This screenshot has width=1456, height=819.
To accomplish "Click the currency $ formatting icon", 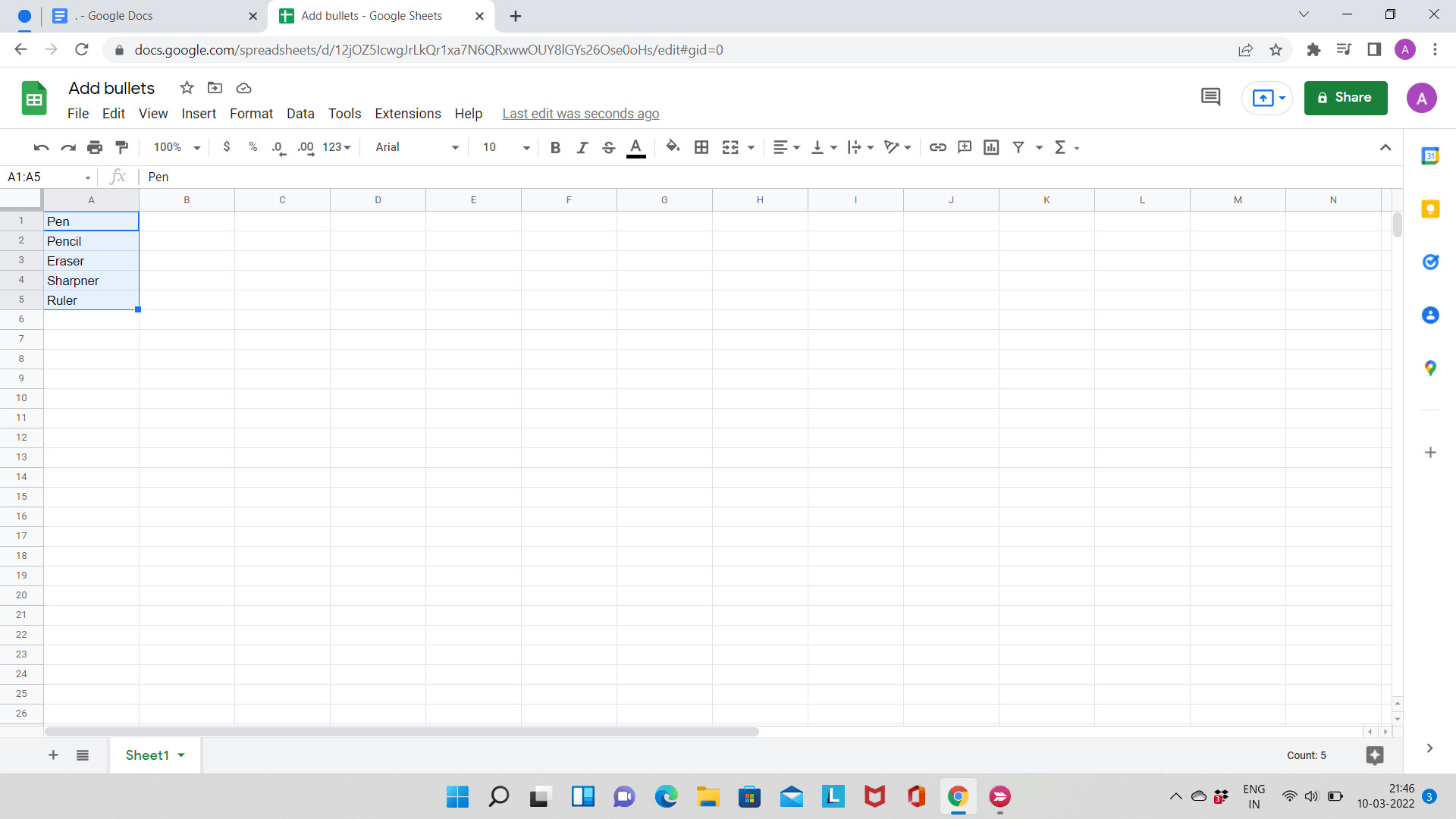I will tap(226, 147).
